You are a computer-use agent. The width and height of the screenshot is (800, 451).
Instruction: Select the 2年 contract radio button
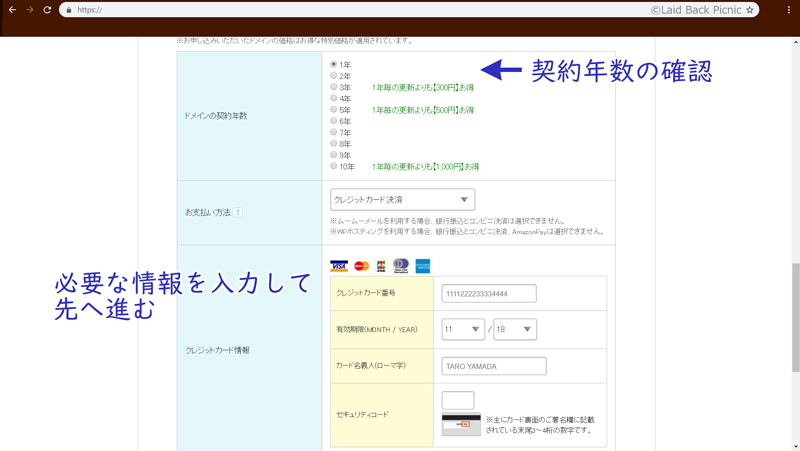click(333, 76)
